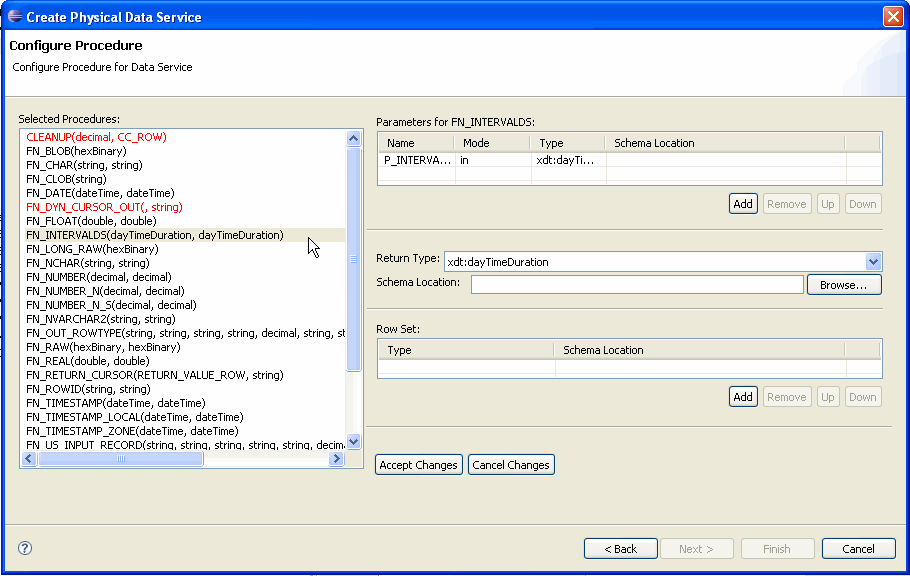Select FN_CHAR(string, string) procedure
910x576 pixels.
(84, 165)
